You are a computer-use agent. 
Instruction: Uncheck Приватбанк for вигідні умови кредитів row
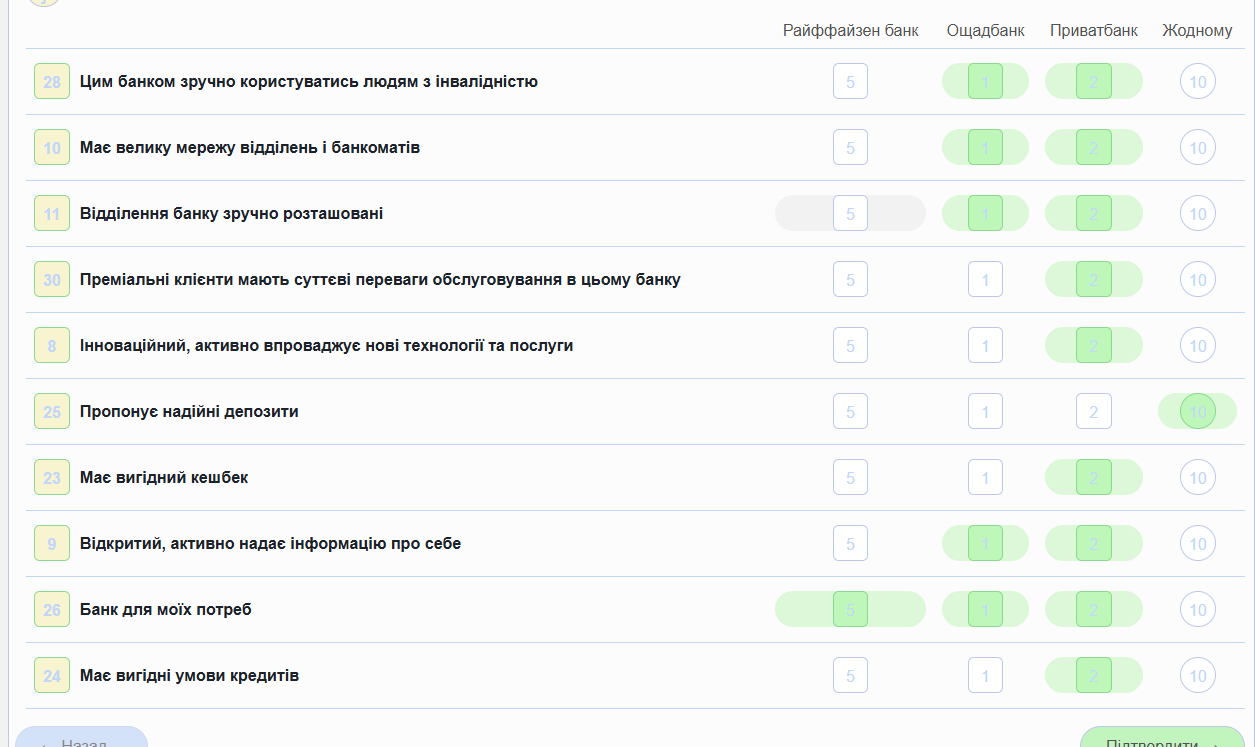(1094, 675)
